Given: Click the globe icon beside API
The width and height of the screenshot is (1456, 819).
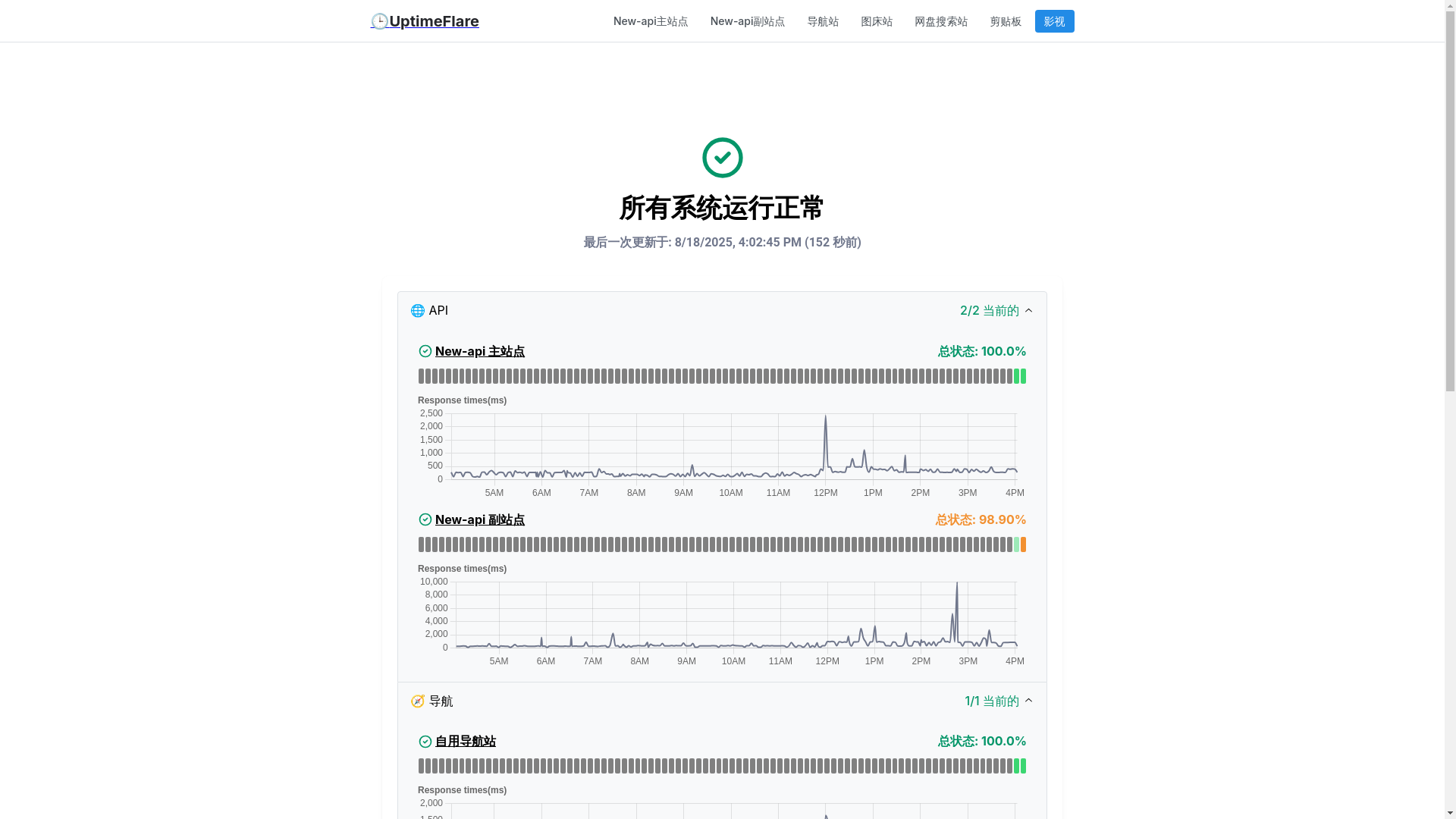Looking at the screenshot, I should pos(417,311).
